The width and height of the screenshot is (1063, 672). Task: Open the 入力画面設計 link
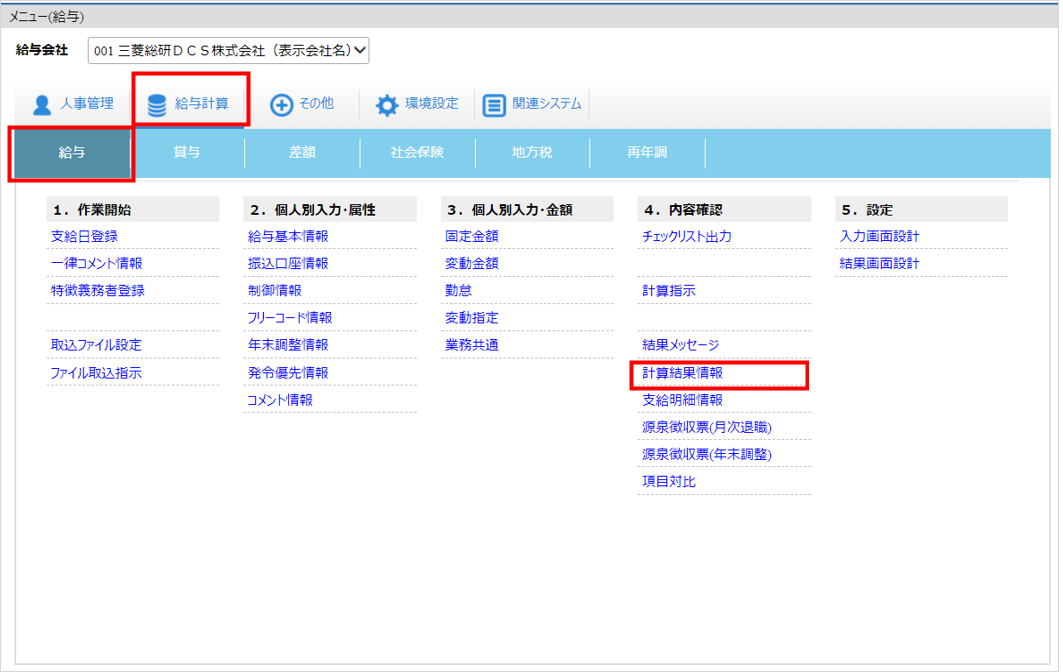pos(879,237)
